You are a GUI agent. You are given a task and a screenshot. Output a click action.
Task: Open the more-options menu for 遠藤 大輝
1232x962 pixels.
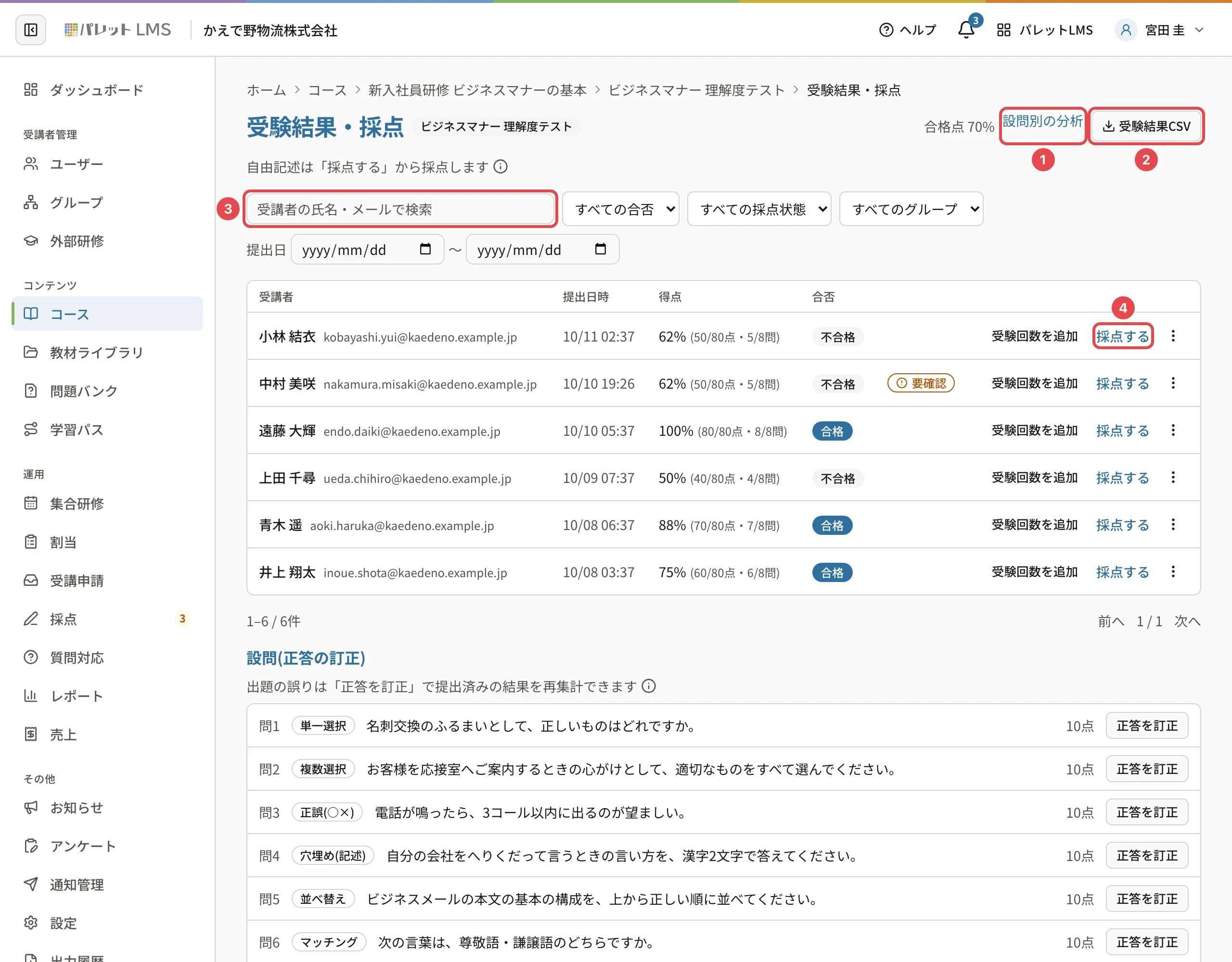click(x=1173, y=430)
